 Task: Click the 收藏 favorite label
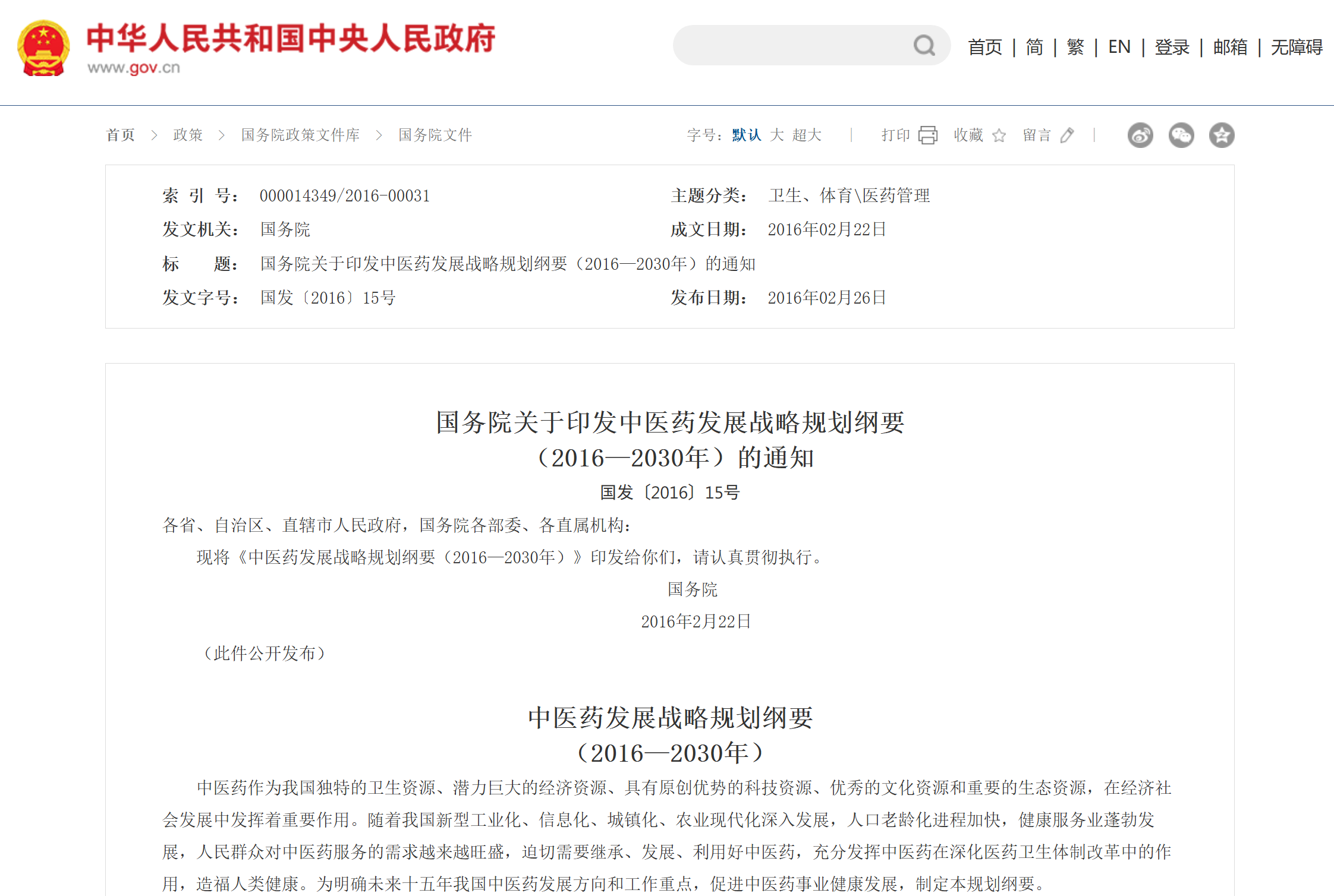click(x=968, y=135)
